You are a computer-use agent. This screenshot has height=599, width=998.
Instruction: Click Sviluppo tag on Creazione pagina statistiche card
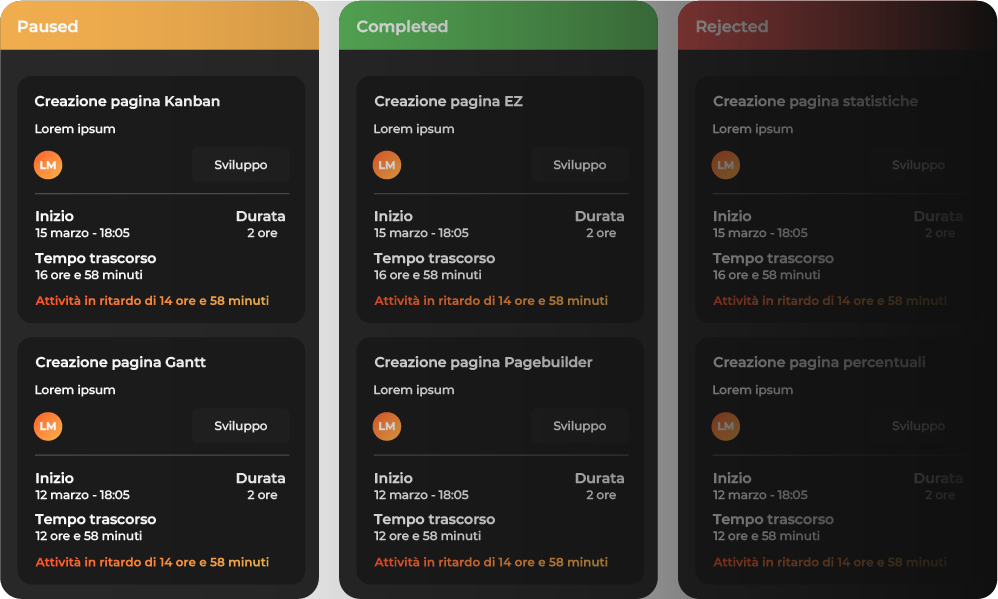918,165
